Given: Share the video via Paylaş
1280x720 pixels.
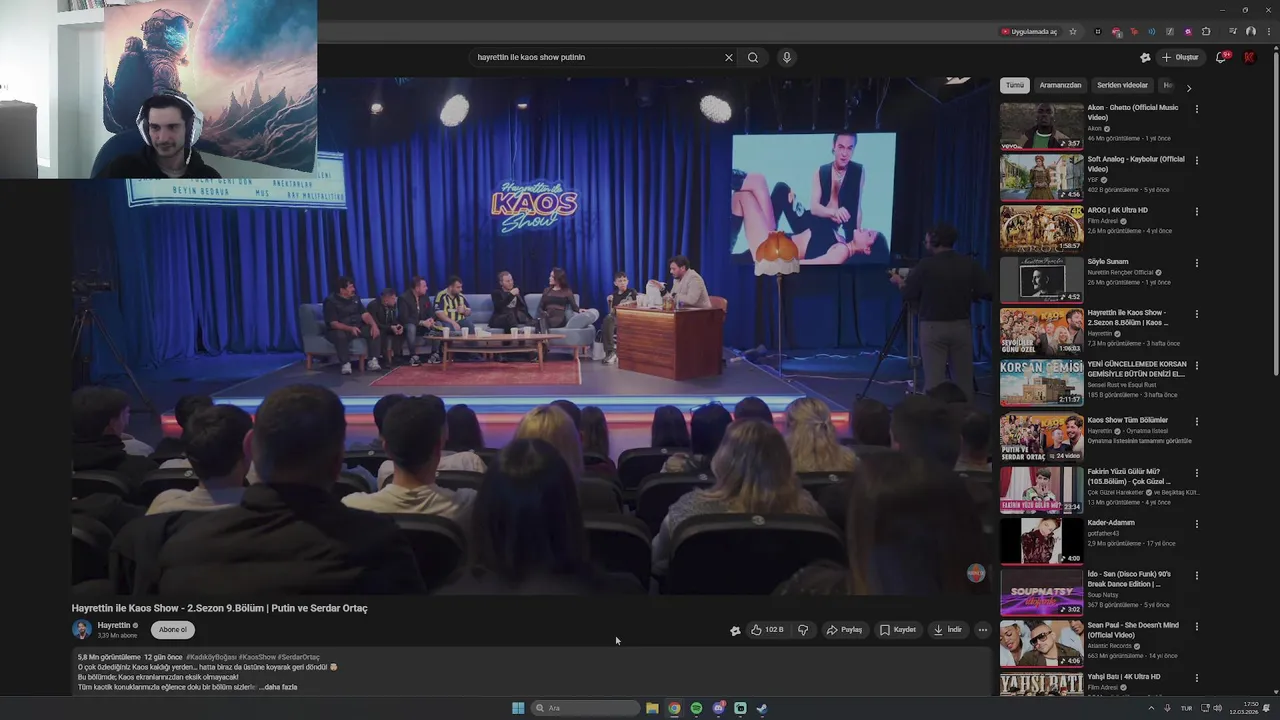Looking at the screenshot, I should click(844, 630).
